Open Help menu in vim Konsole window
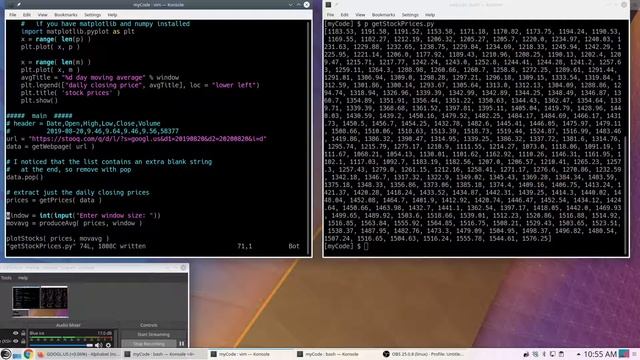This screenshot has width=640, height=360. 112,15
